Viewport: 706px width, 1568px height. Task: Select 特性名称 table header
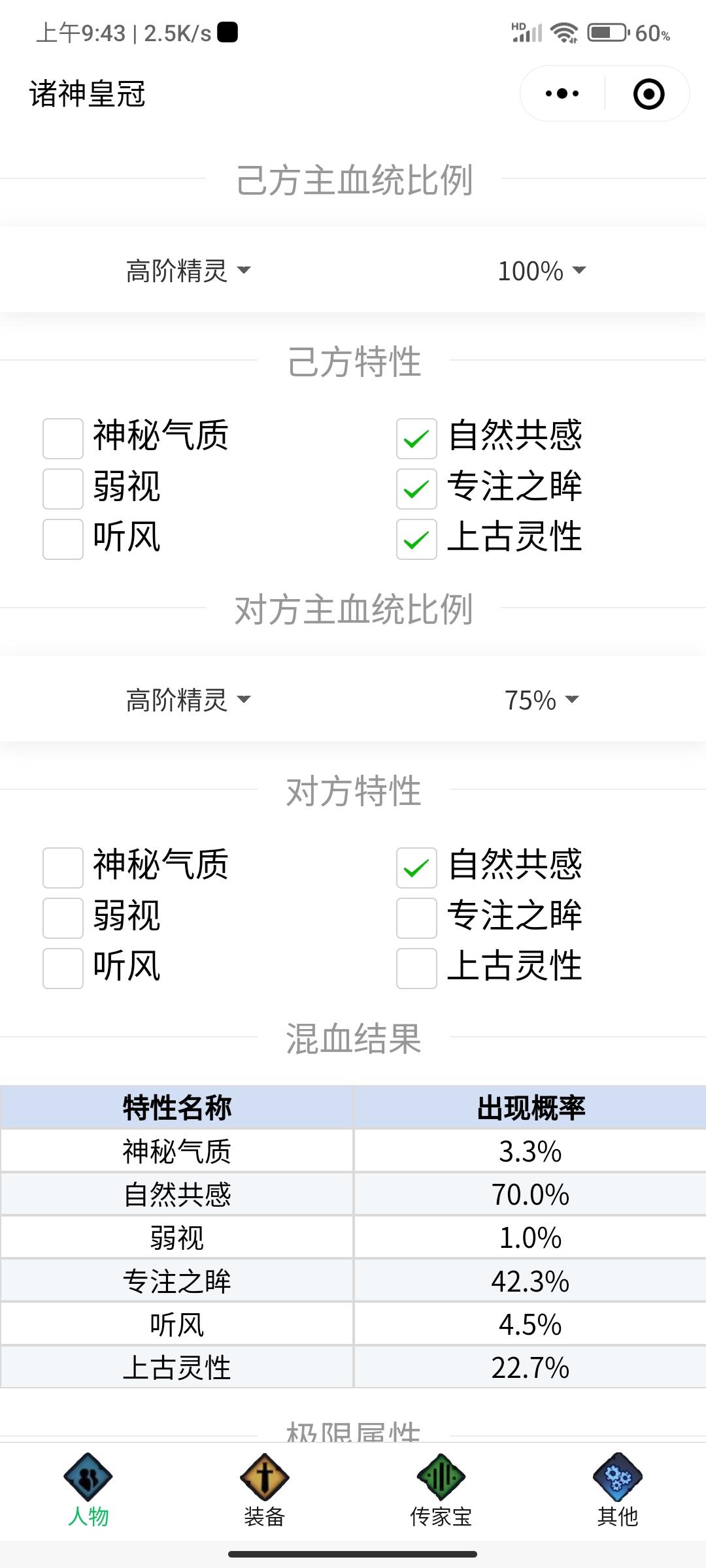(x=176, y=1107)
